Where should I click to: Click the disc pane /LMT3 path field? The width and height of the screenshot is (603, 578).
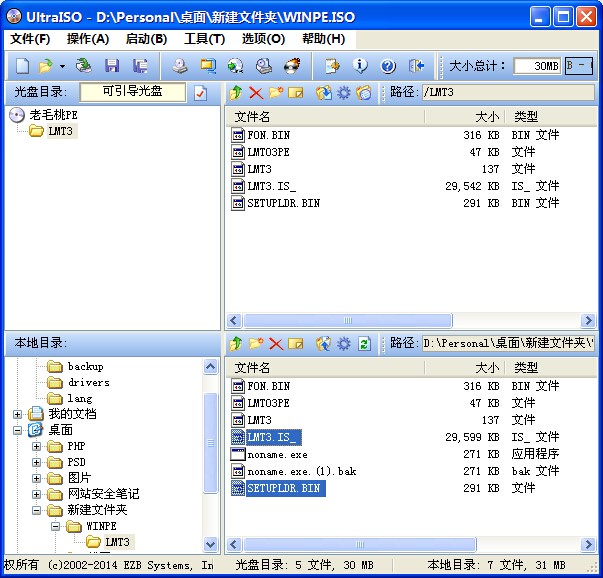click(508, 93)
